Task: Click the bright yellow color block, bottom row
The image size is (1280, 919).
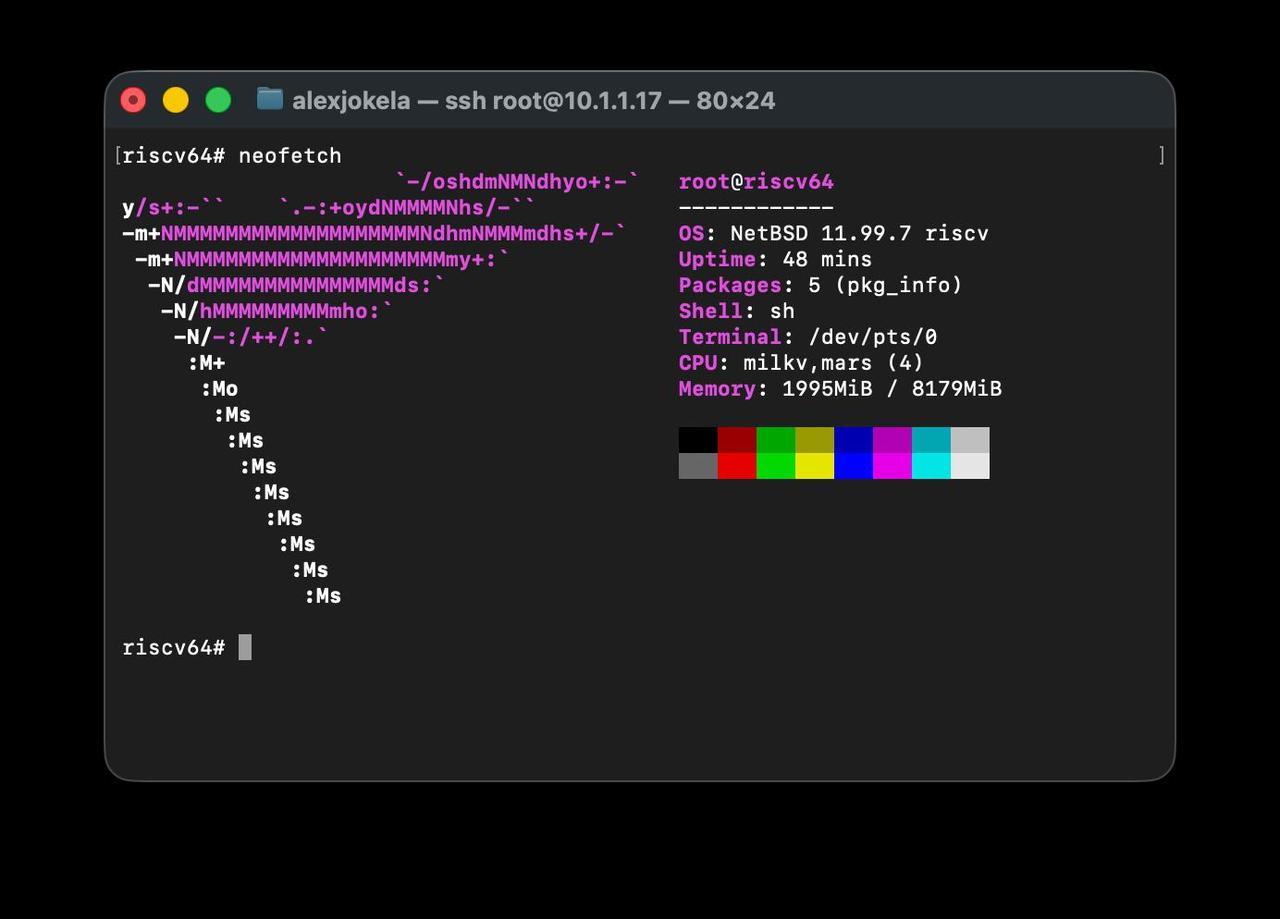Action: (x=815, y=466)
